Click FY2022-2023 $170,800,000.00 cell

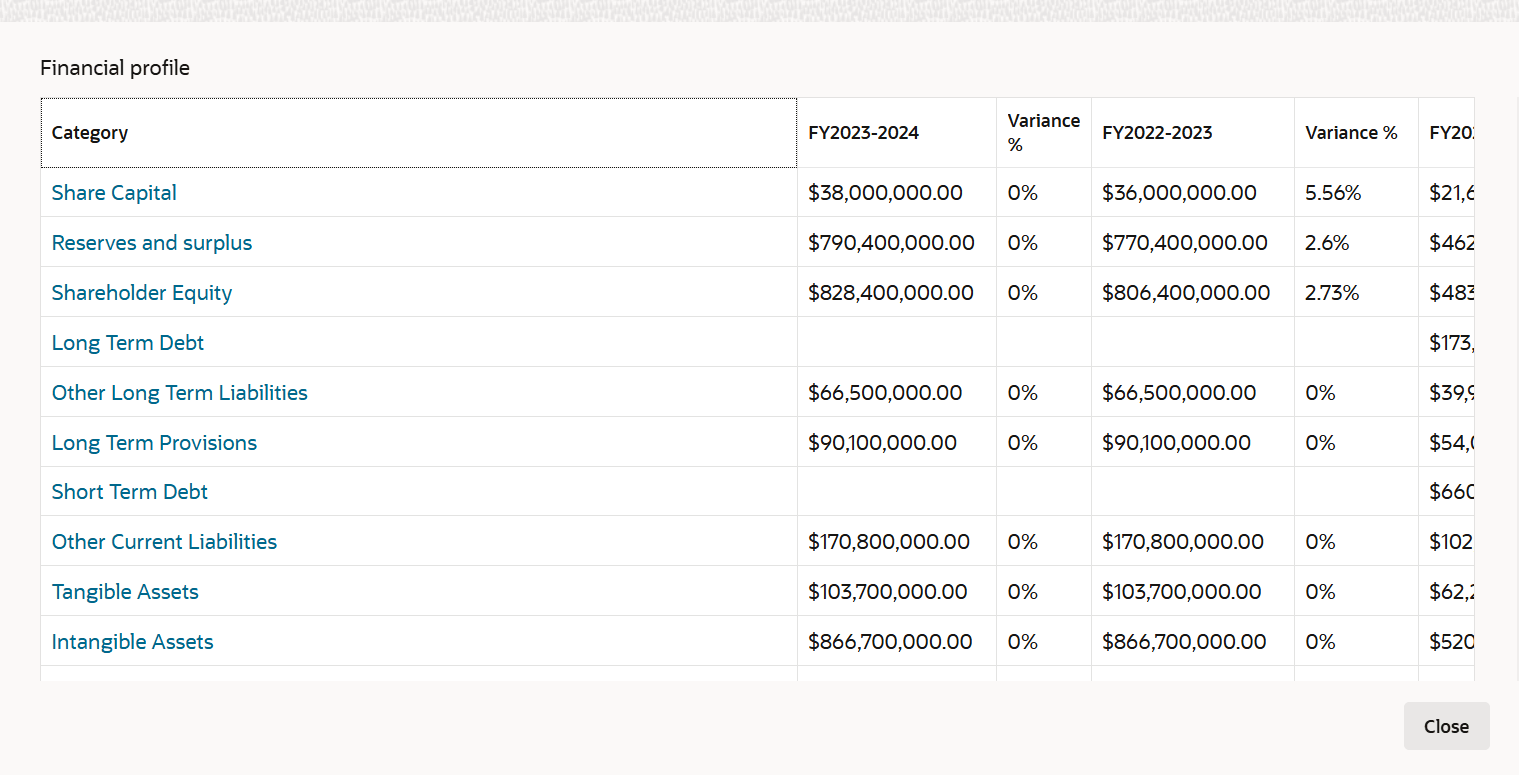tap(1193, 542)
